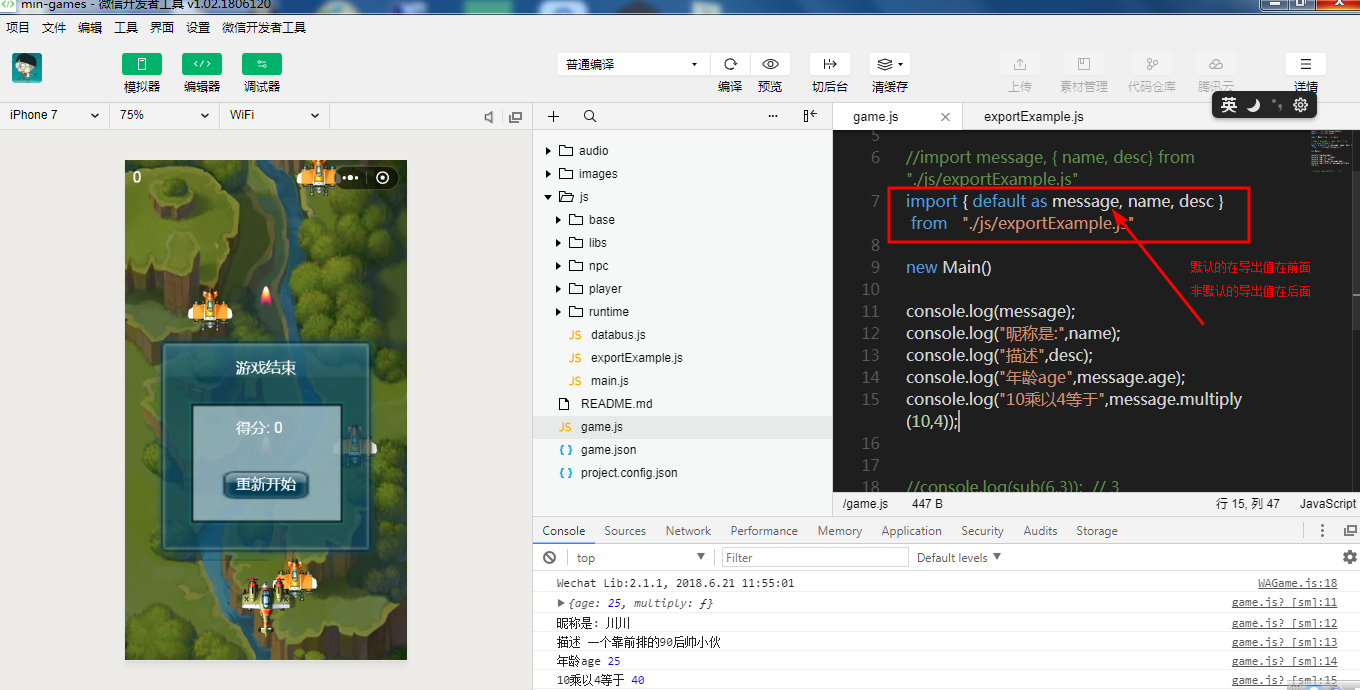Toggle the simulator (模拟器) panel button
This screenshot has height=690, width=1360.
click(141, 64)
